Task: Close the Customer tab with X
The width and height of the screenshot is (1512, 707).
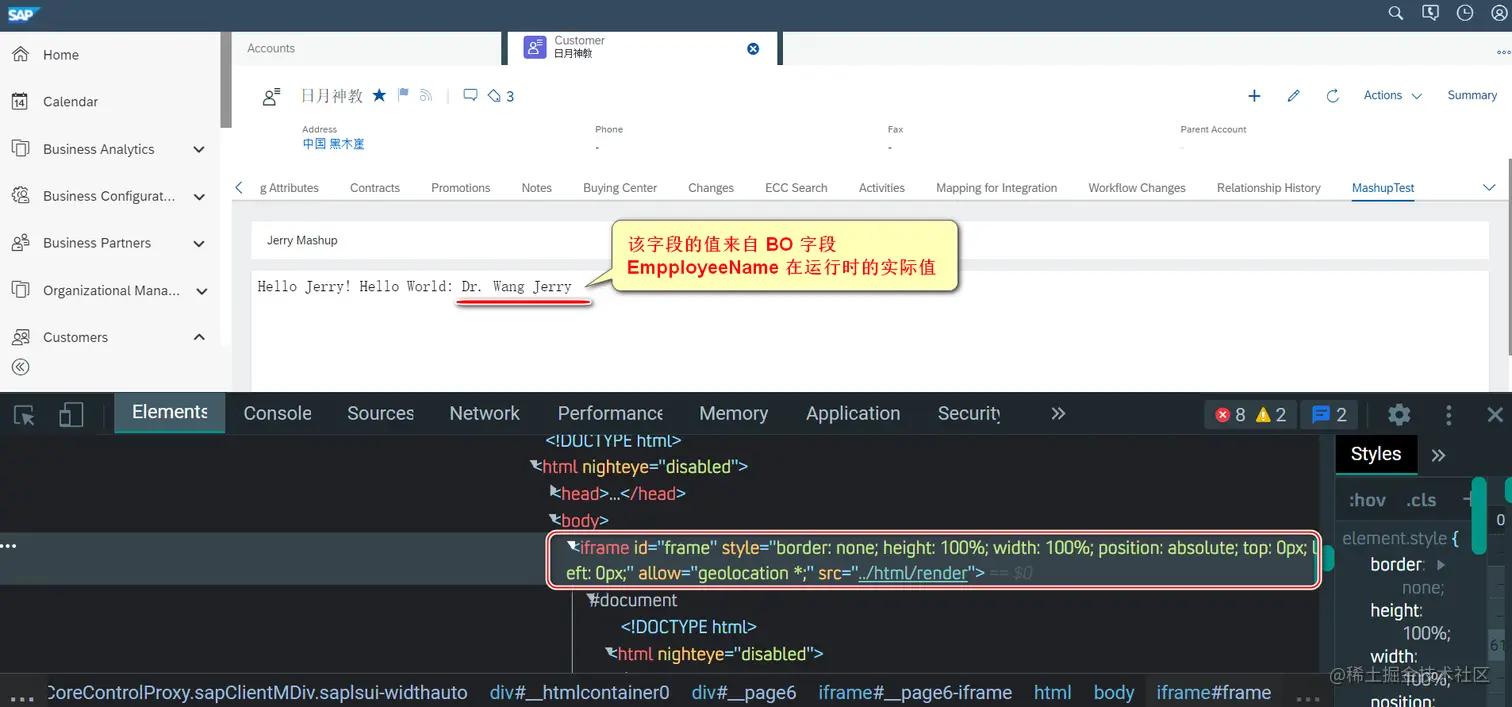Action: coord(753,48)
